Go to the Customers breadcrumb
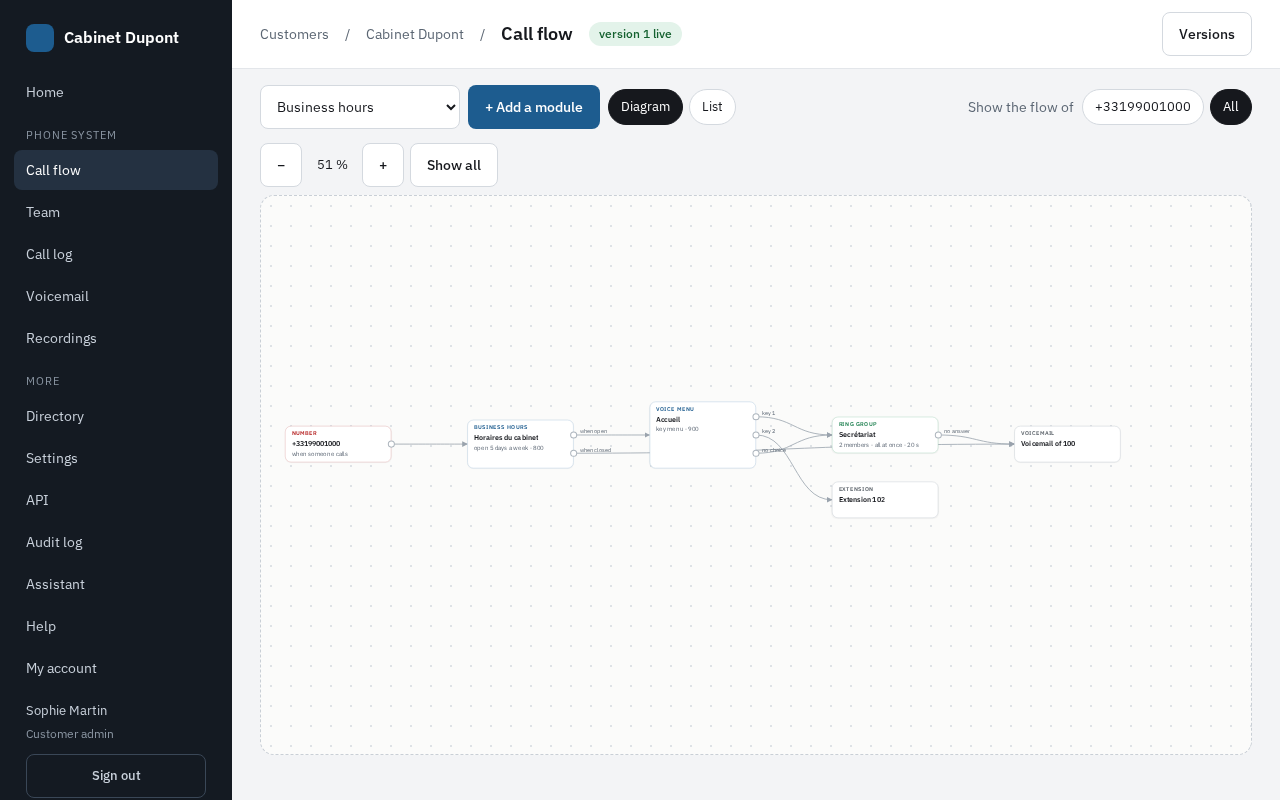This screenshot has height=800, width=1280. (294, 34)
